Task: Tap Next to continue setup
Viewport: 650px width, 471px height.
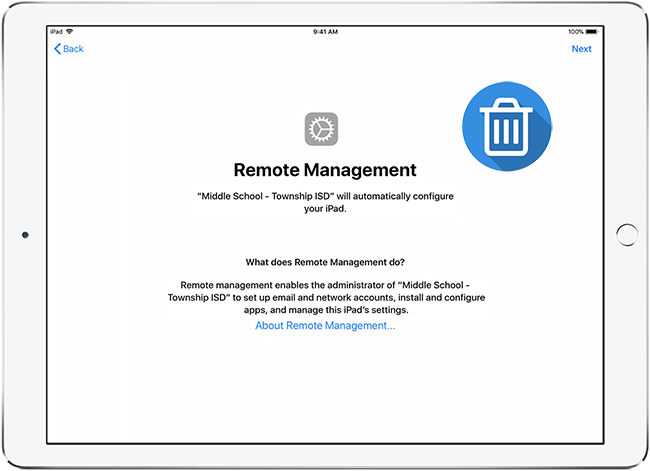Action: pos(581,49)
